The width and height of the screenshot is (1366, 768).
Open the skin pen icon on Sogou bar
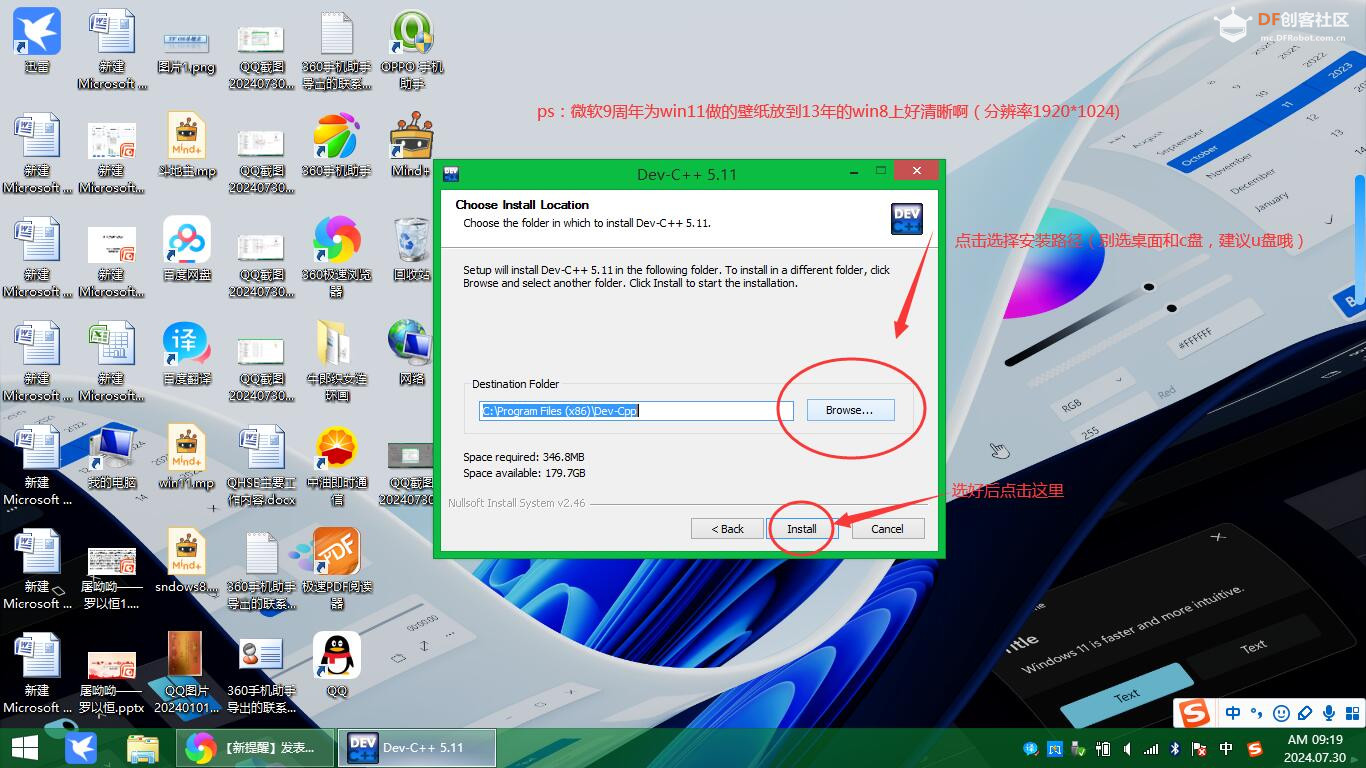(1305, 713)
